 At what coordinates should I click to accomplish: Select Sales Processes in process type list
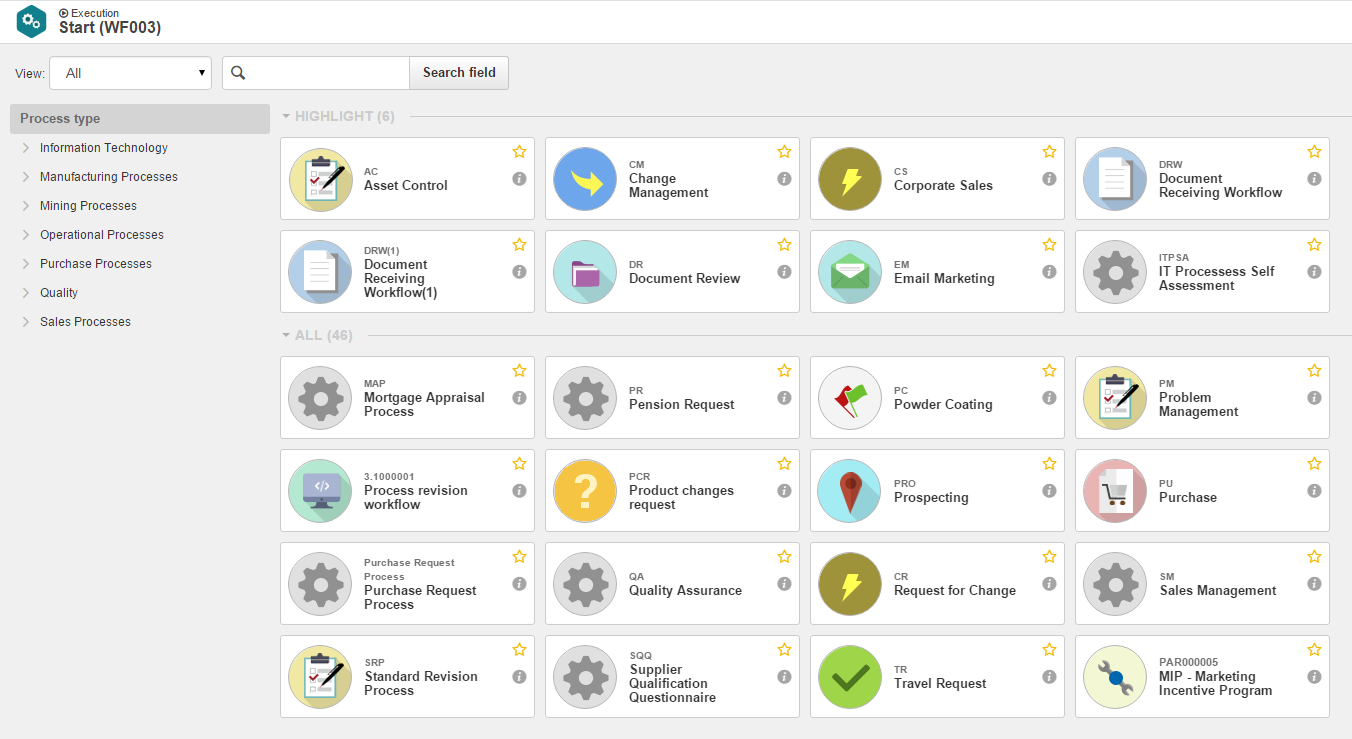tap(85, 322)
